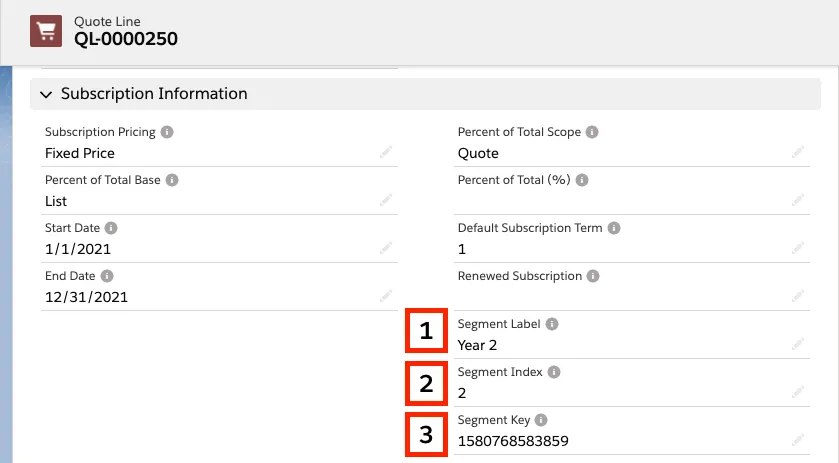This screenshot has height=463, width=839.
Task: Click info icon next to Segment Key
Action: (x=541, y=420)
